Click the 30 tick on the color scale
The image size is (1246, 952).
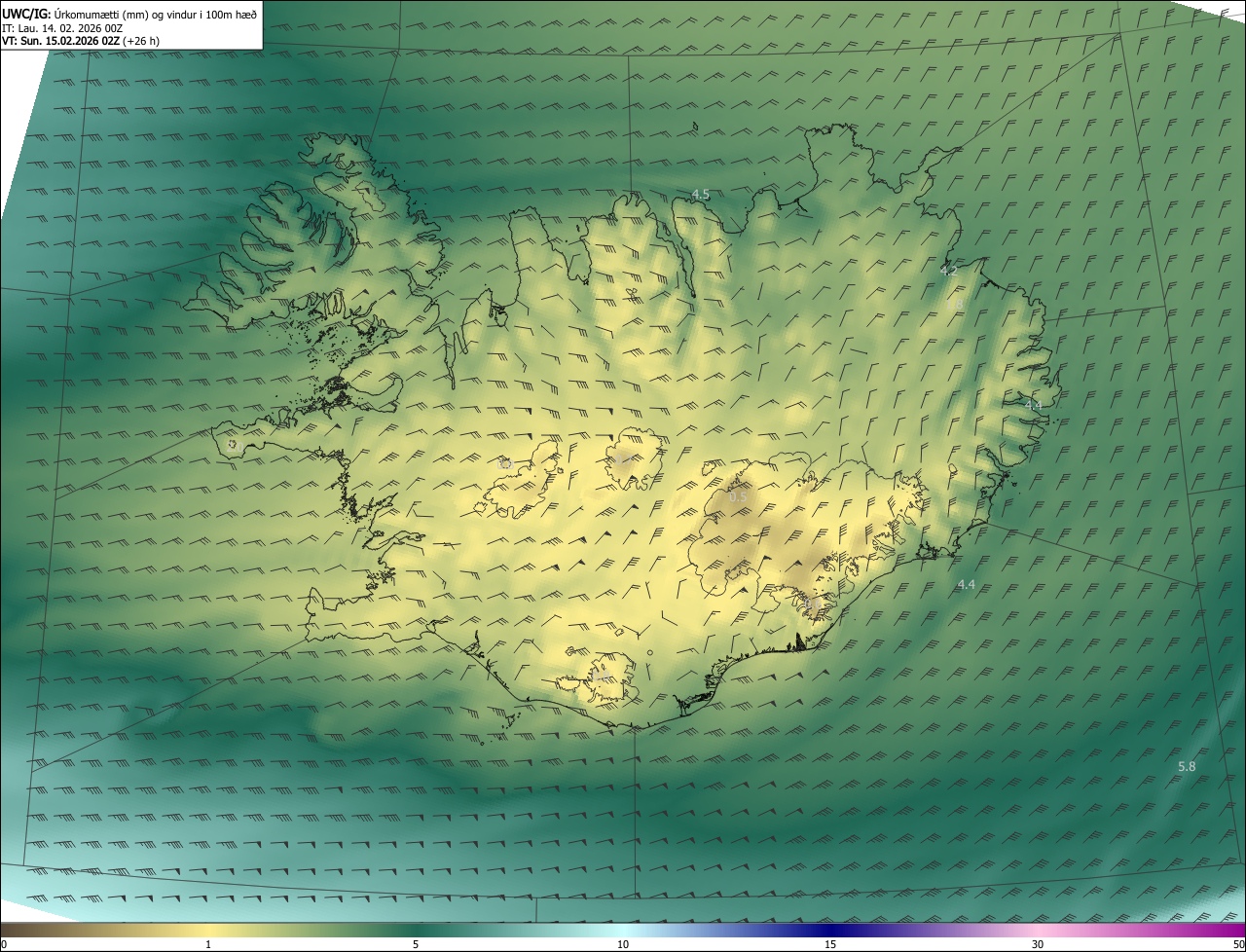click(x=1038, y=944)
